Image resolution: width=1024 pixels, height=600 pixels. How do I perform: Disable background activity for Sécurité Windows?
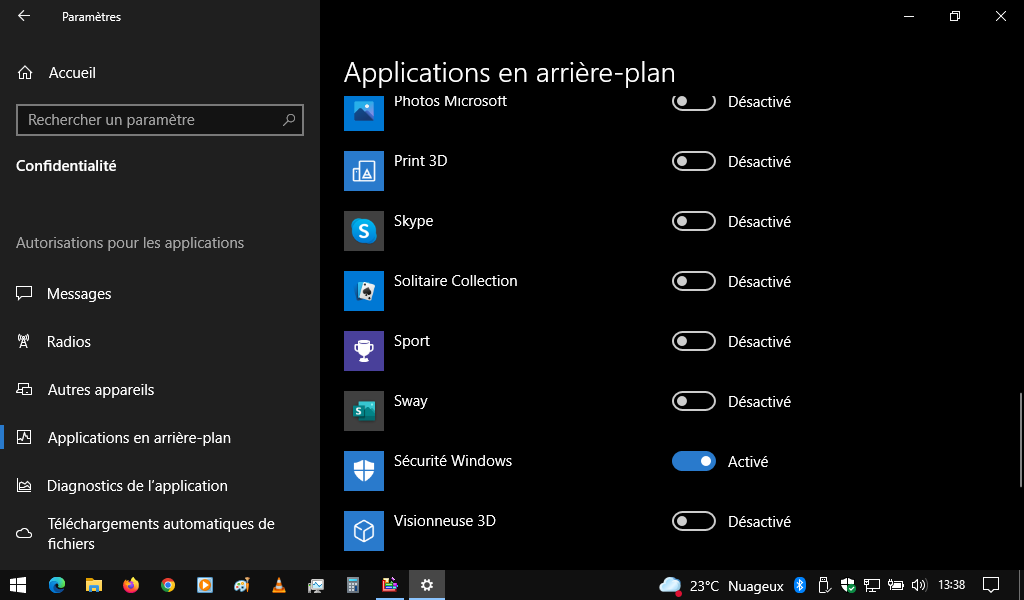click(694, 461)
